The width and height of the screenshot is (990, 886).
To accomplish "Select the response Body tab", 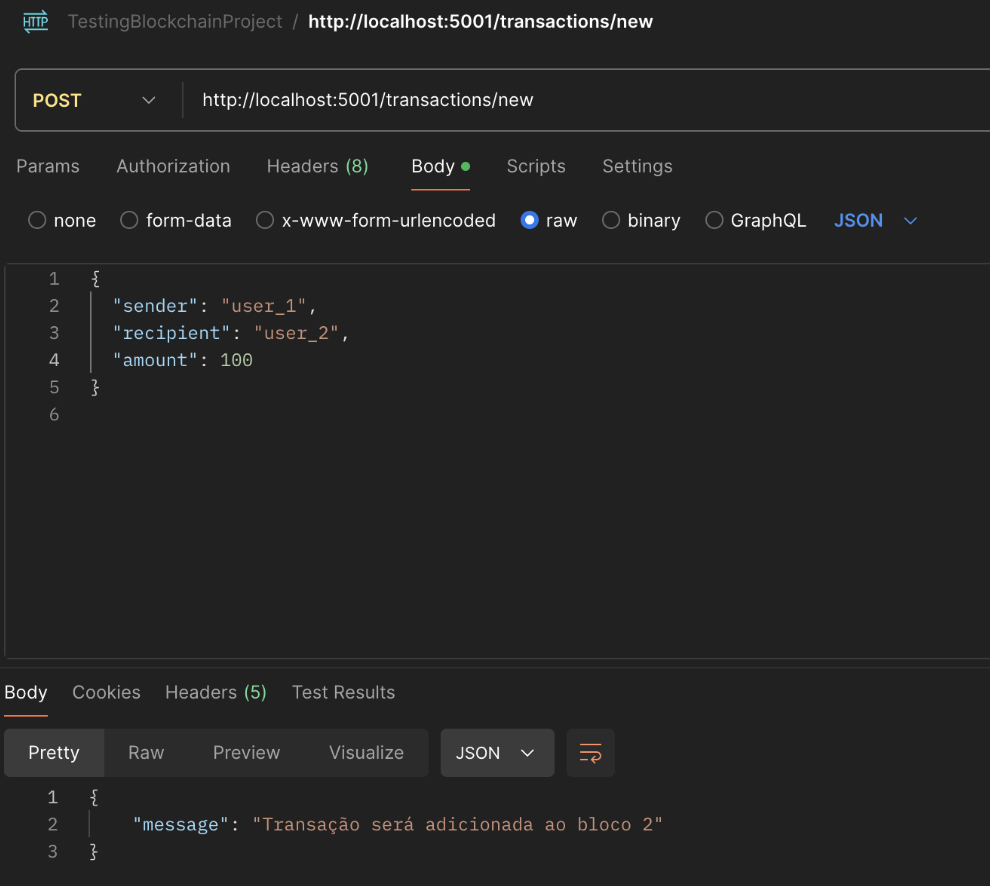I will click(x=26, y=692).
